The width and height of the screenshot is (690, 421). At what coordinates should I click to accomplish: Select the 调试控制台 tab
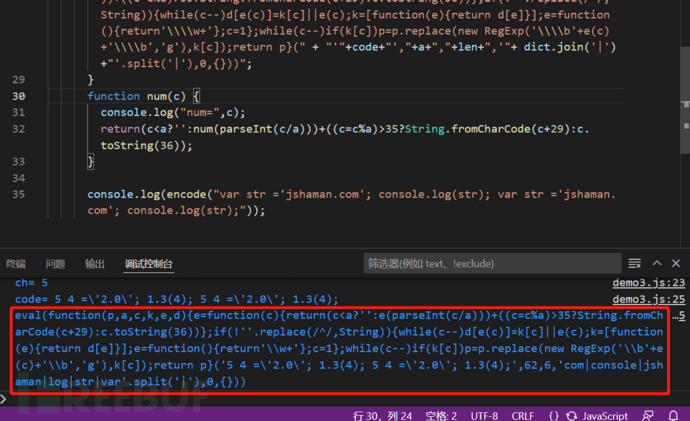tap(148, 264)
